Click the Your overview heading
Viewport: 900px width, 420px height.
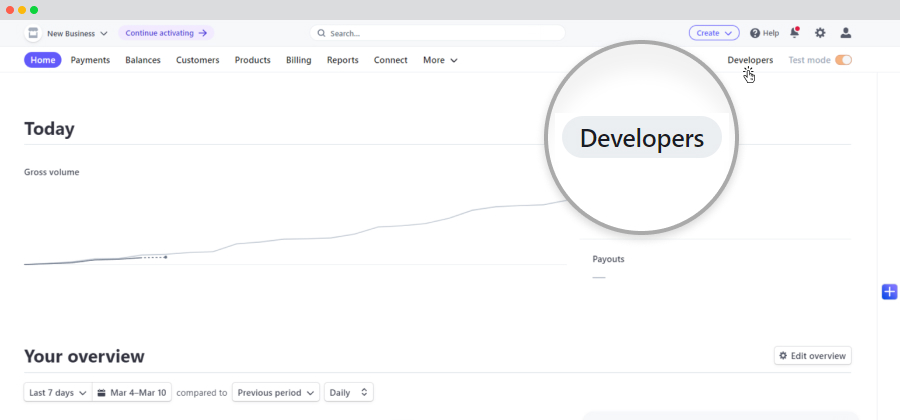click(84, 356)
